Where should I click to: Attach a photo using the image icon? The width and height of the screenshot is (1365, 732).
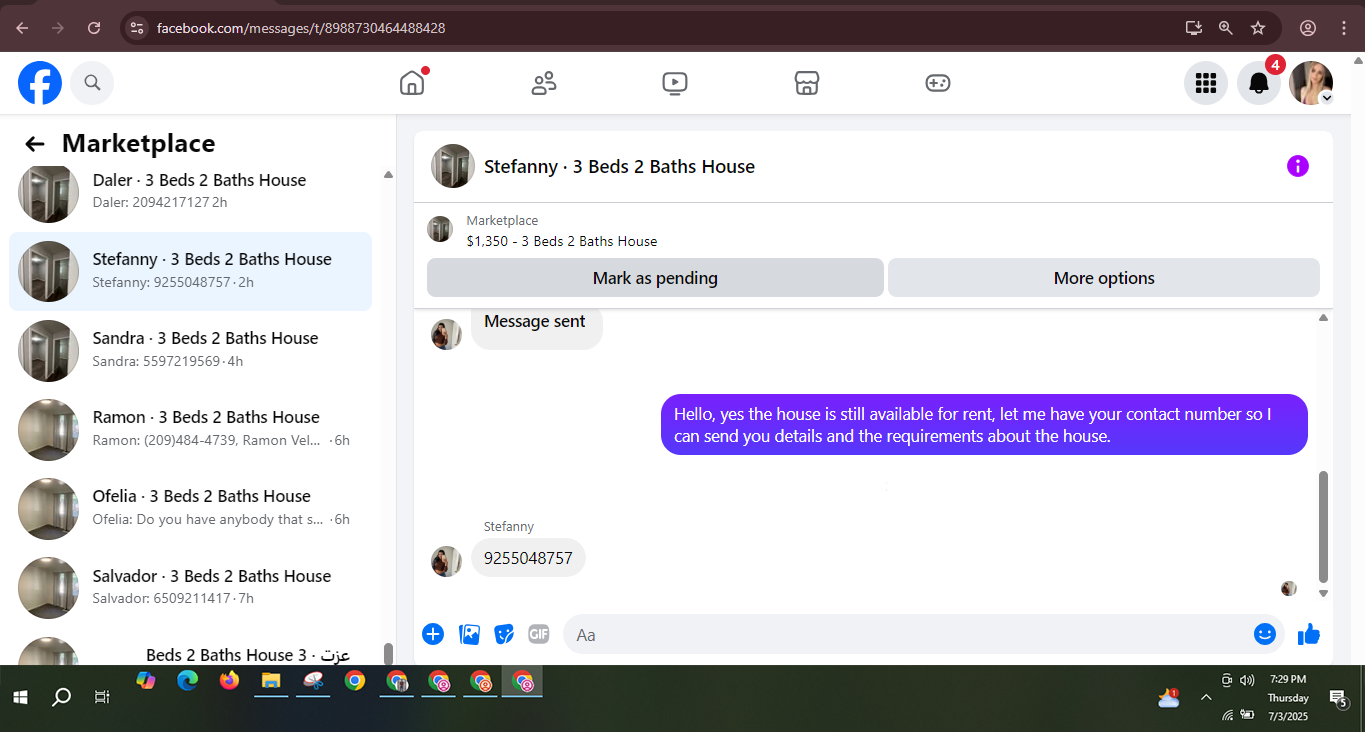coord(469,634)
